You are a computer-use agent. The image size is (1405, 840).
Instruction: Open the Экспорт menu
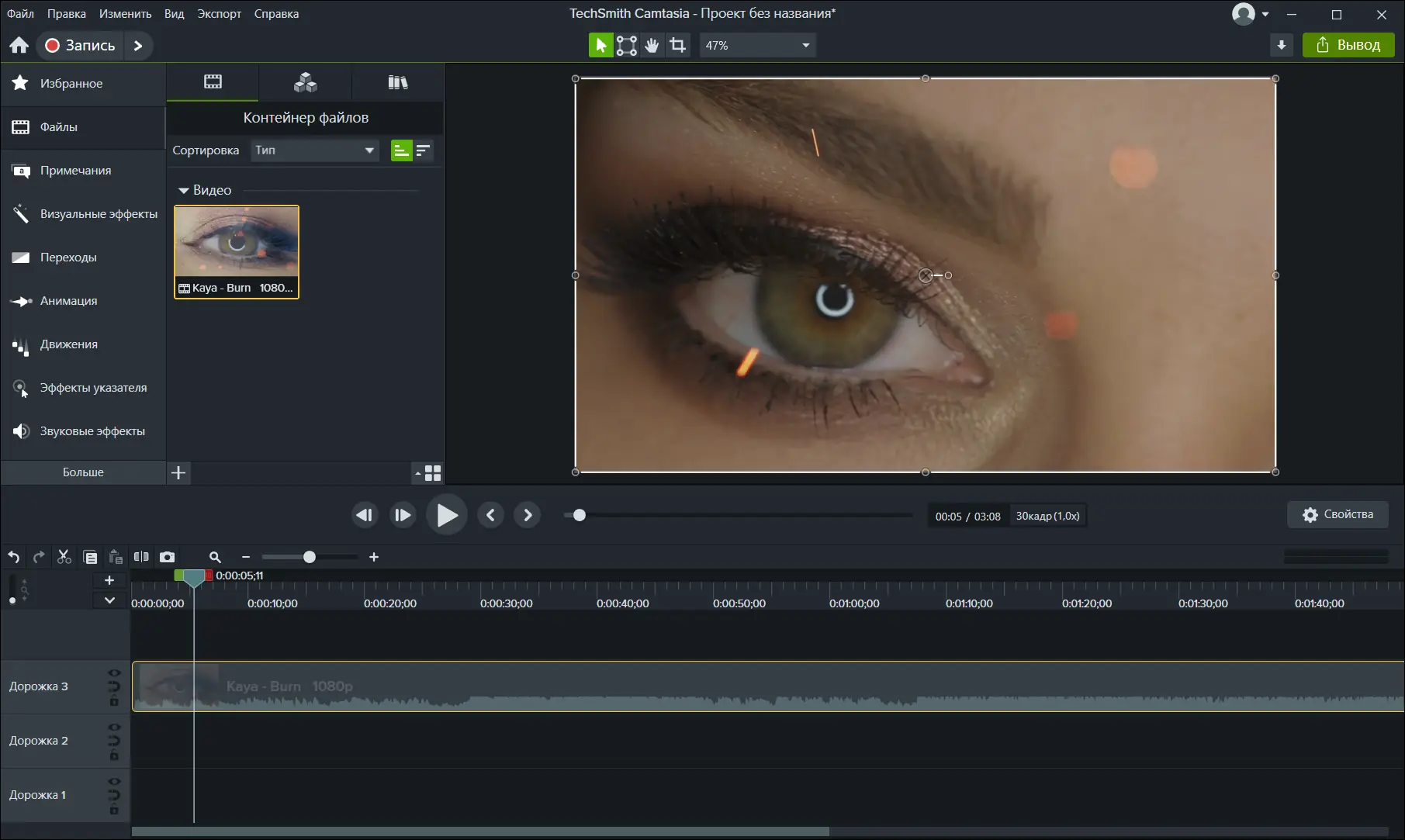coord(219,14)
